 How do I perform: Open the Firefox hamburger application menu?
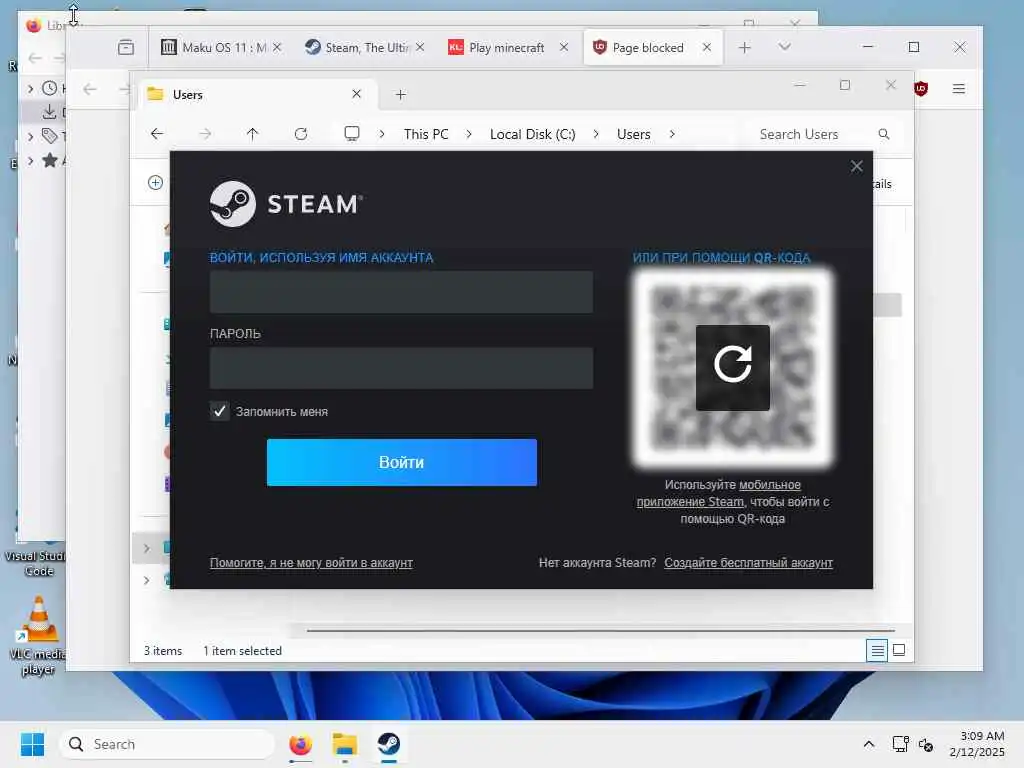tap(959, 88)
